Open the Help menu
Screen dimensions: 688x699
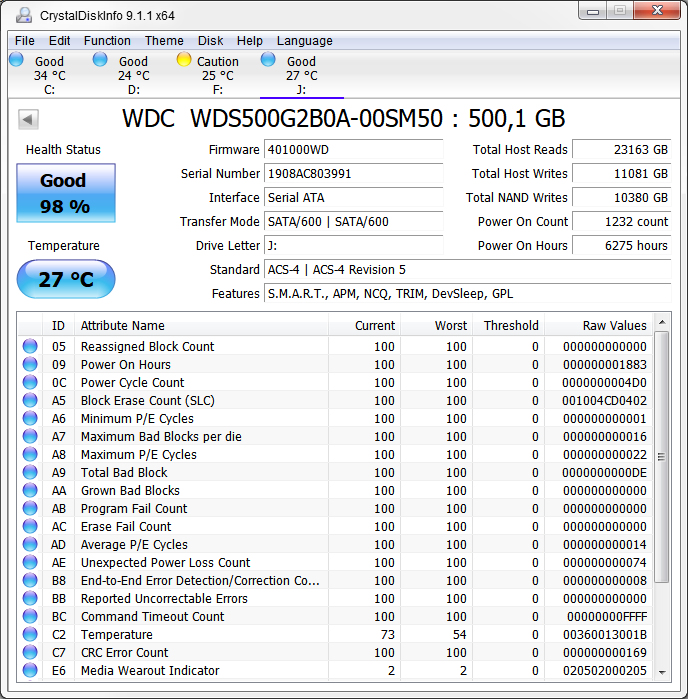(x=249, y=41)
